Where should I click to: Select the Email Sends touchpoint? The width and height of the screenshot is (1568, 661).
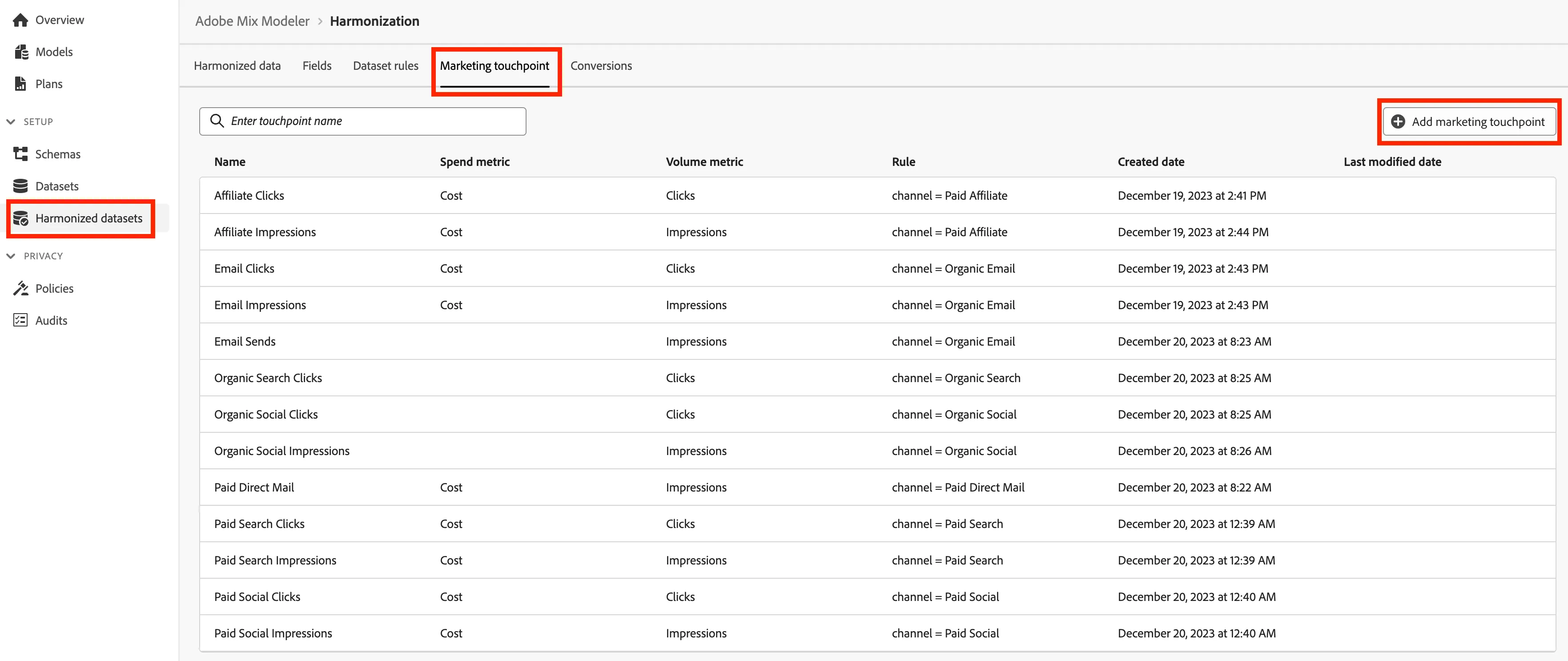click(x=245, y=342)
